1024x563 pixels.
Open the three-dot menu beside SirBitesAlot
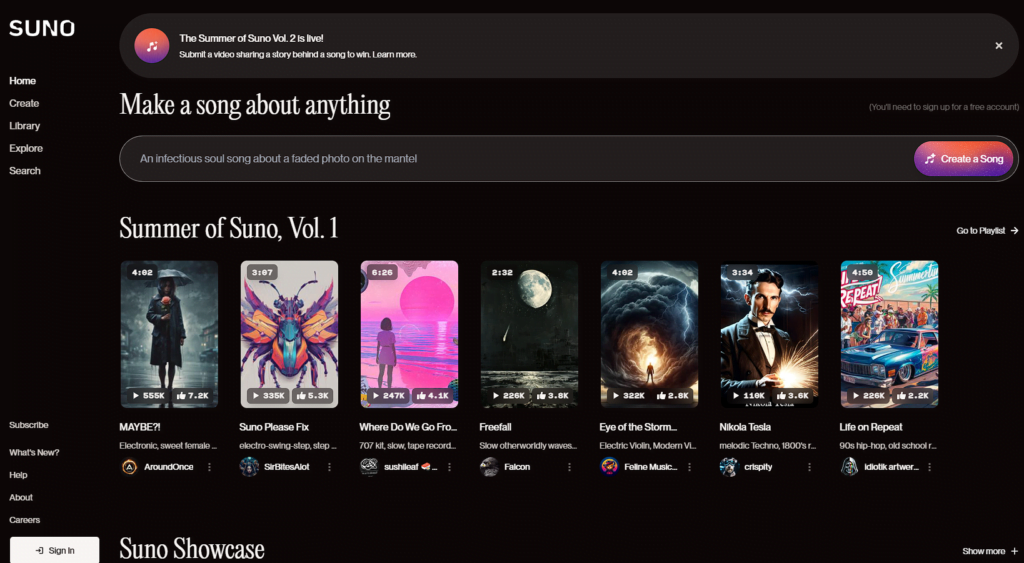329,467
